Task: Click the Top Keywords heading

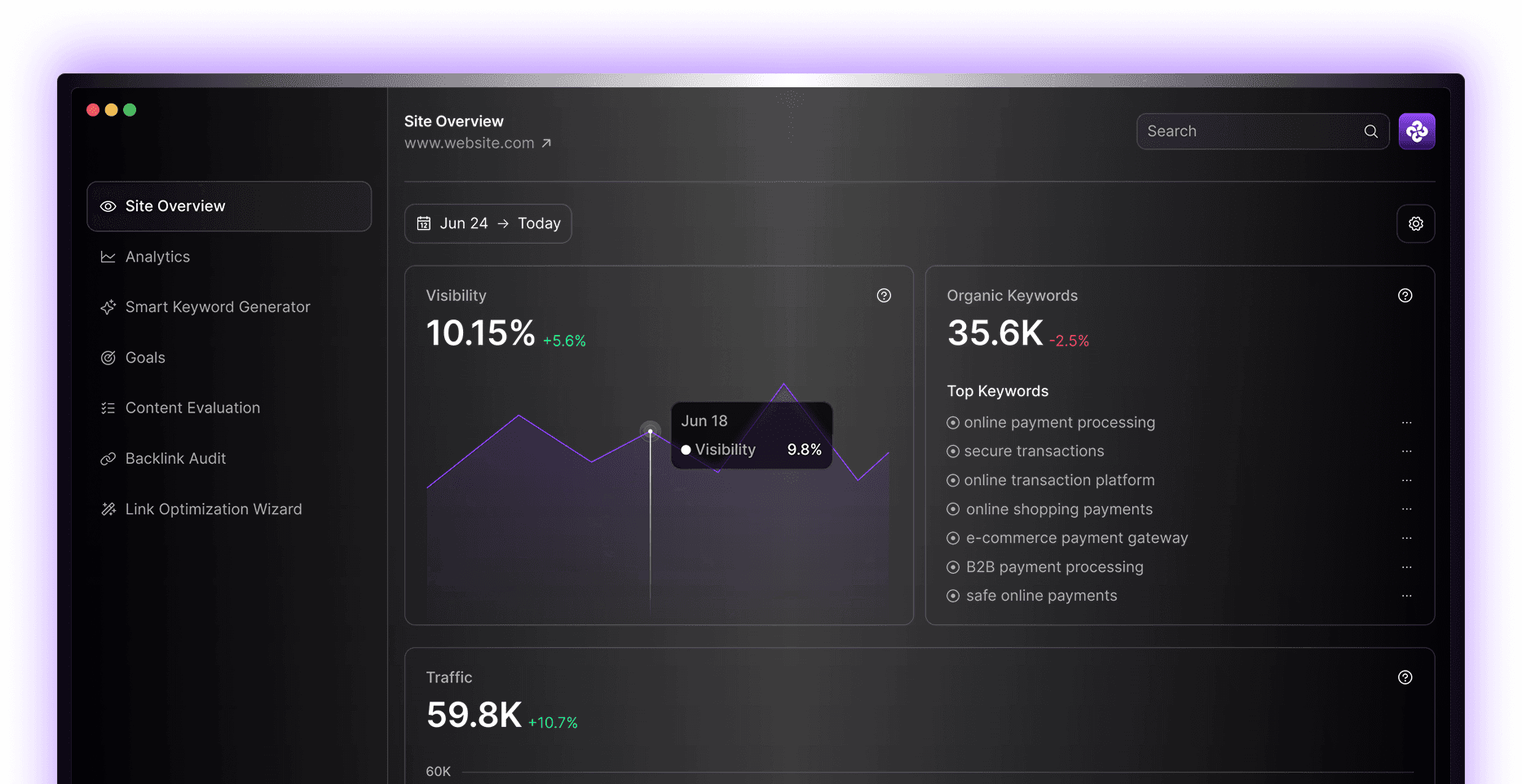Action: 998,391
